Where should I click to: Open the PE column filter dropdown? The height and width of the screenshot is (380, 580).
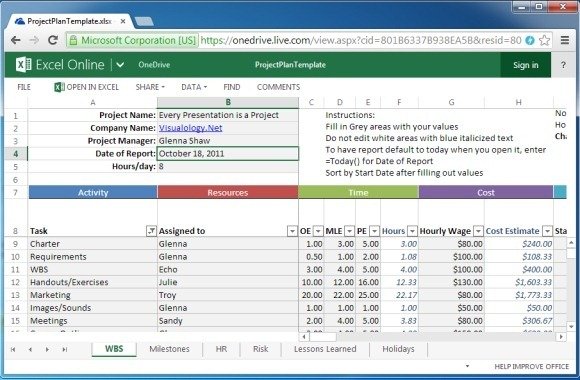[374, 231]
